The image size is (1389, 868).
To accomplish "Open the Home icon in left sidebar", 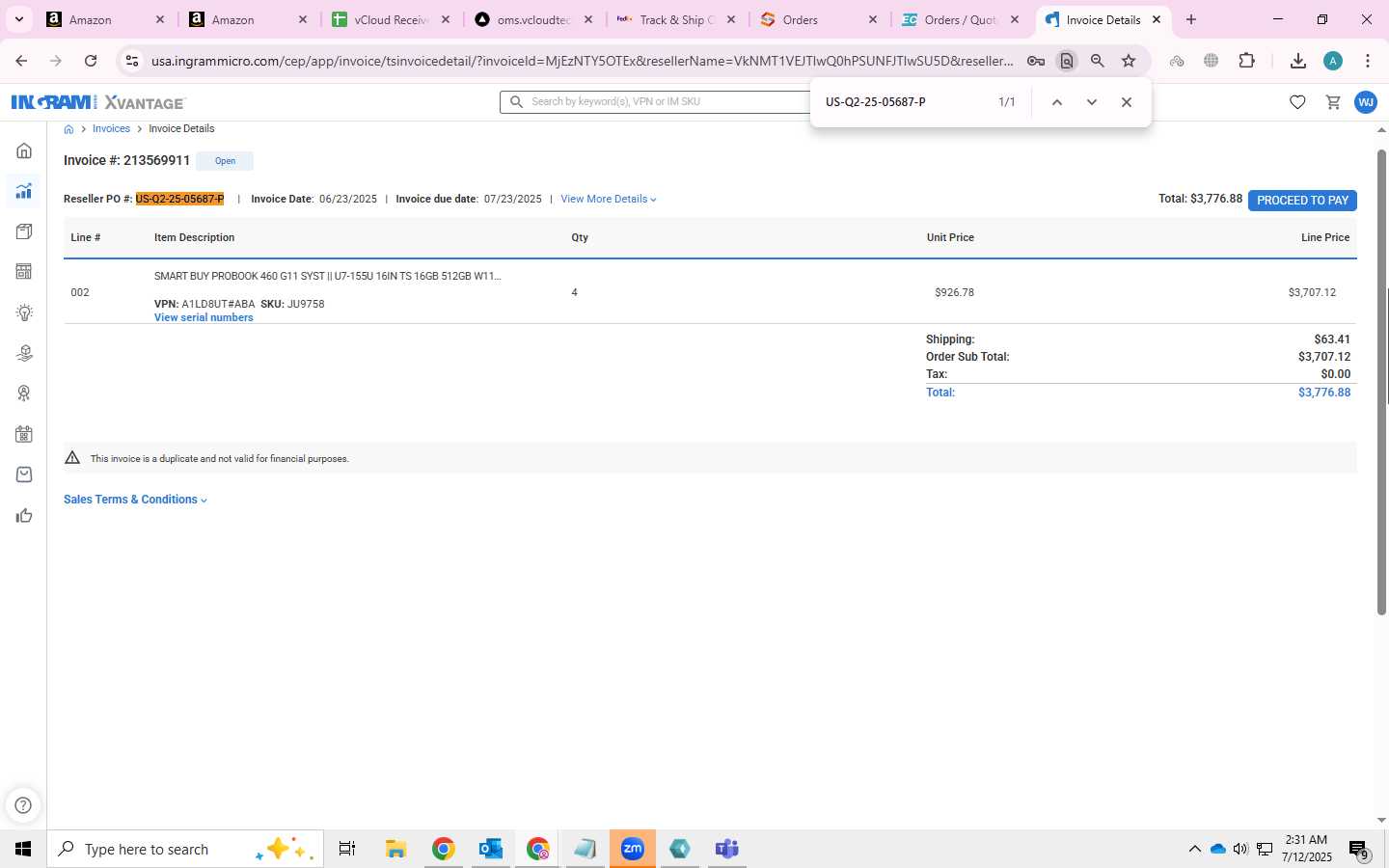I will pyautogui.click(x=24, y=150).
